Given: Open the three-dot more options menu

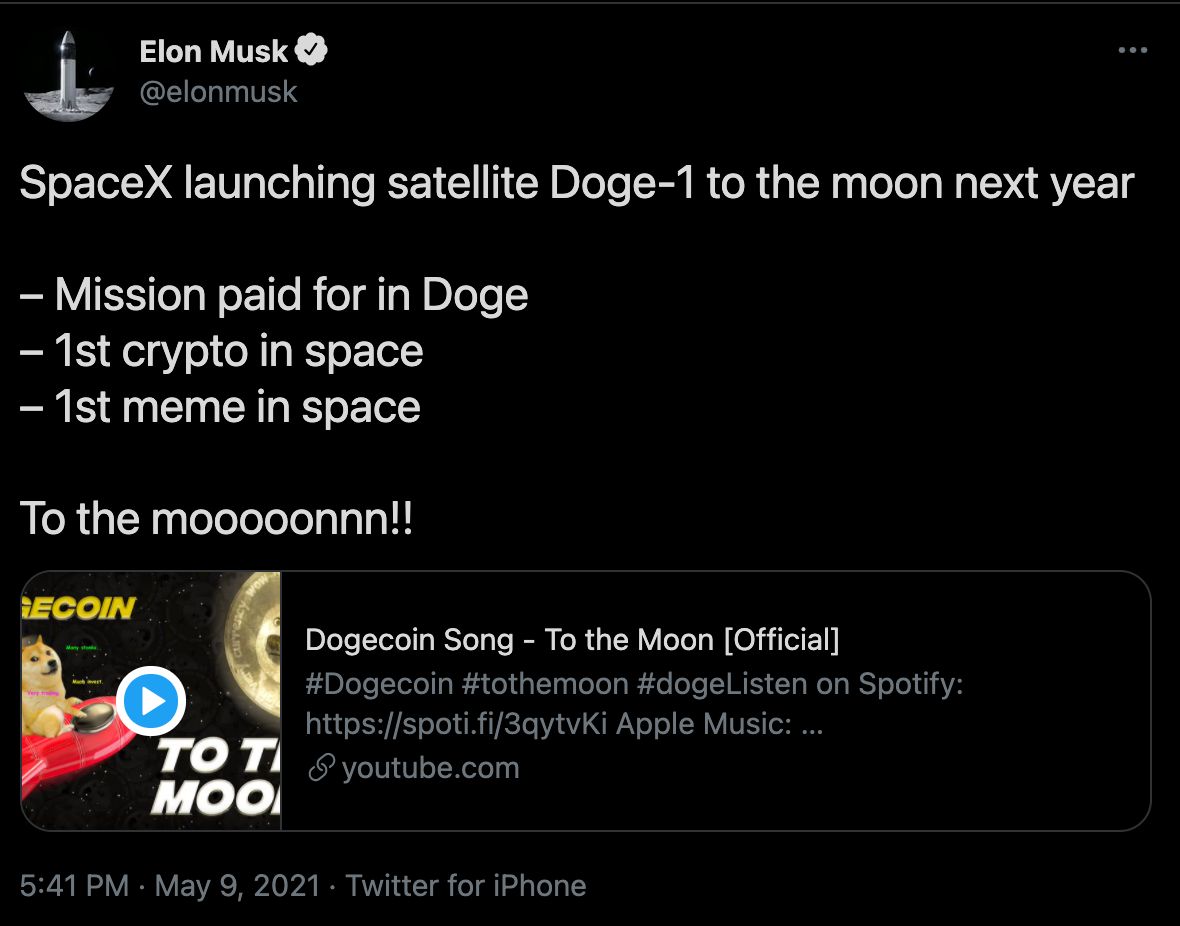Looking at the screenshot, I should [1132, 50].
